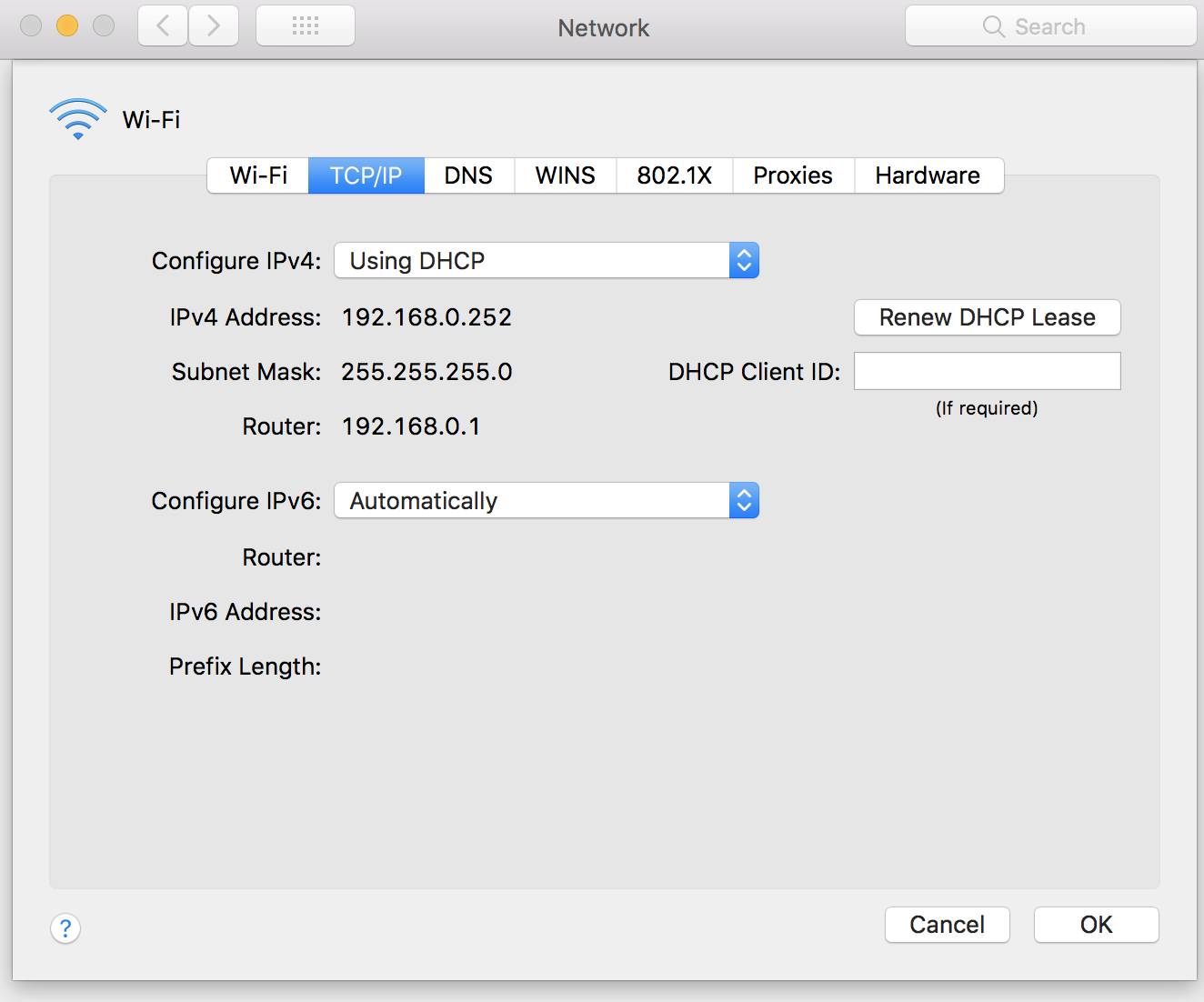The image size is (1204, 1002).
Task: Open the Show All grid icon
Action: pos(306,25)
